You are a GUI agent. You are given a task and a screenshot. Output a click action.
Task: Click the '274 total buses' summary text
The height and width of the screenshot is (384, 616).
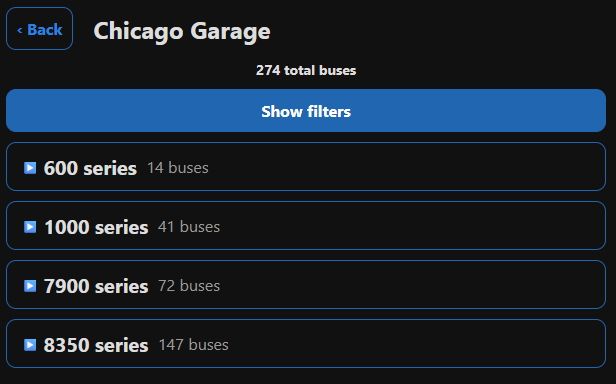[x=306, y=70]
